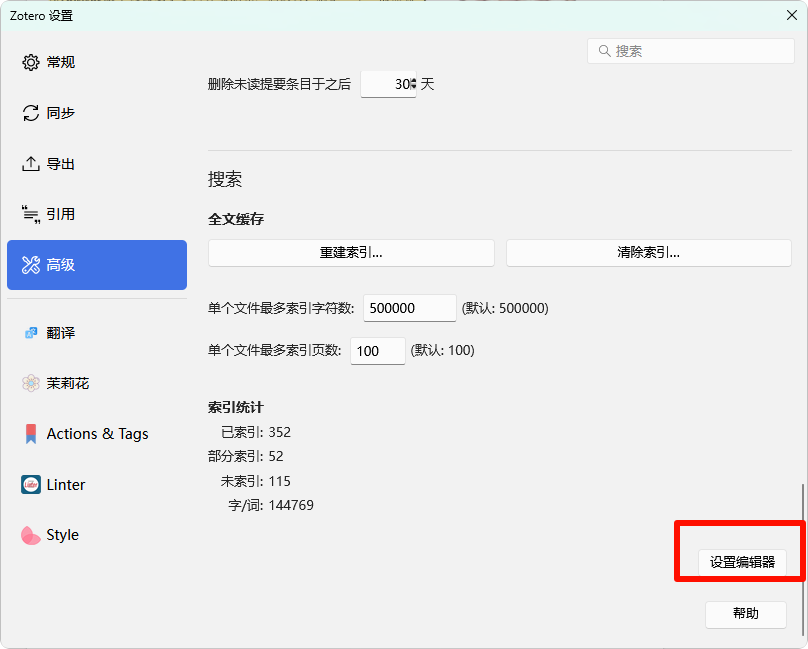Select the 同步 sync arrows icon
The height and width of the screenshot is (649, 808).
click(31, 113)
